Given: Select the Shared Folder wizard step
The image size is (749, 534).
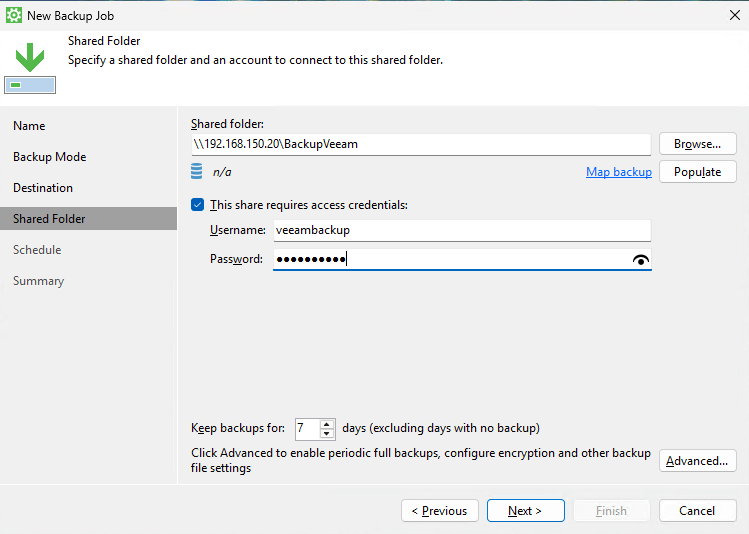Looking at the screenshot, I should click(49, 219).
